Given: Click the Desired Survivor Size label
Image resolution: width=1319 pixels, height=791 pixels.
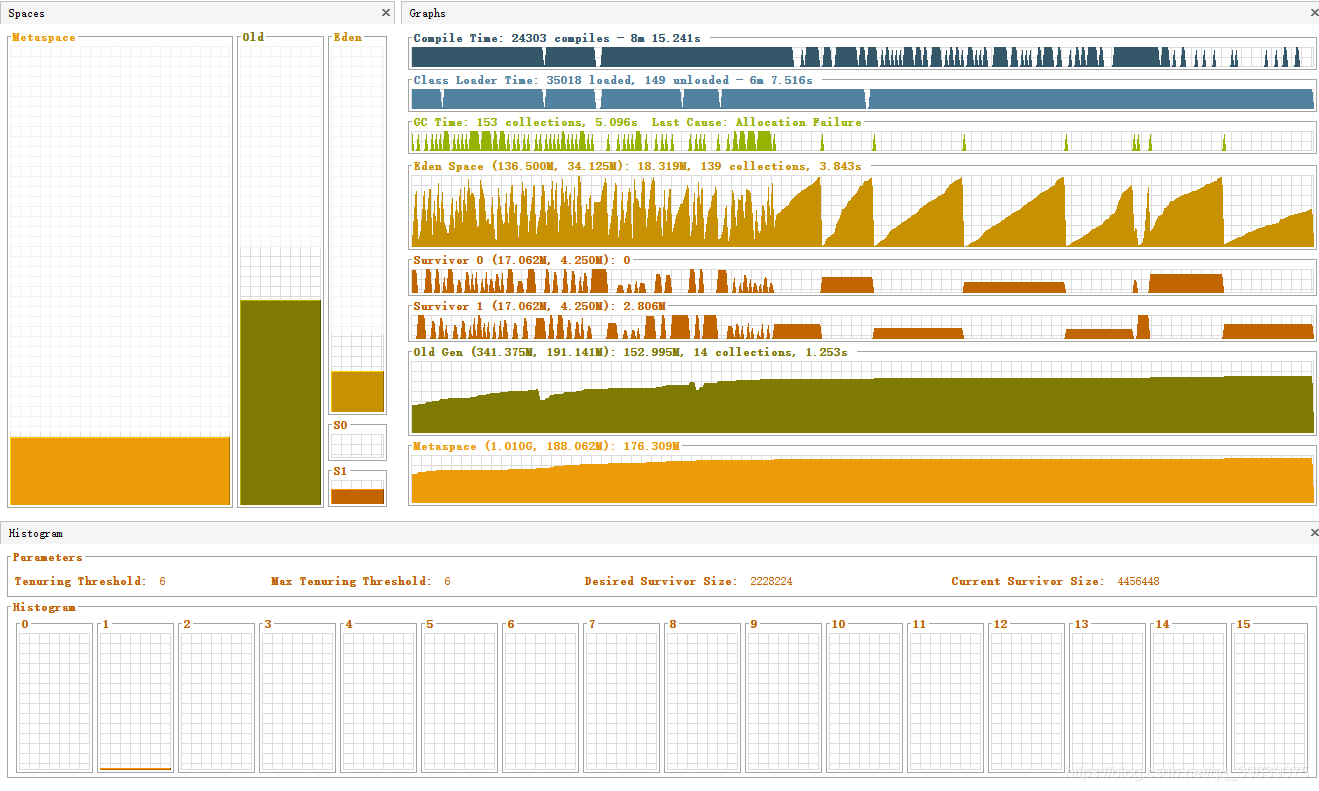Looking at the screenshot, I should pos(660,581).
